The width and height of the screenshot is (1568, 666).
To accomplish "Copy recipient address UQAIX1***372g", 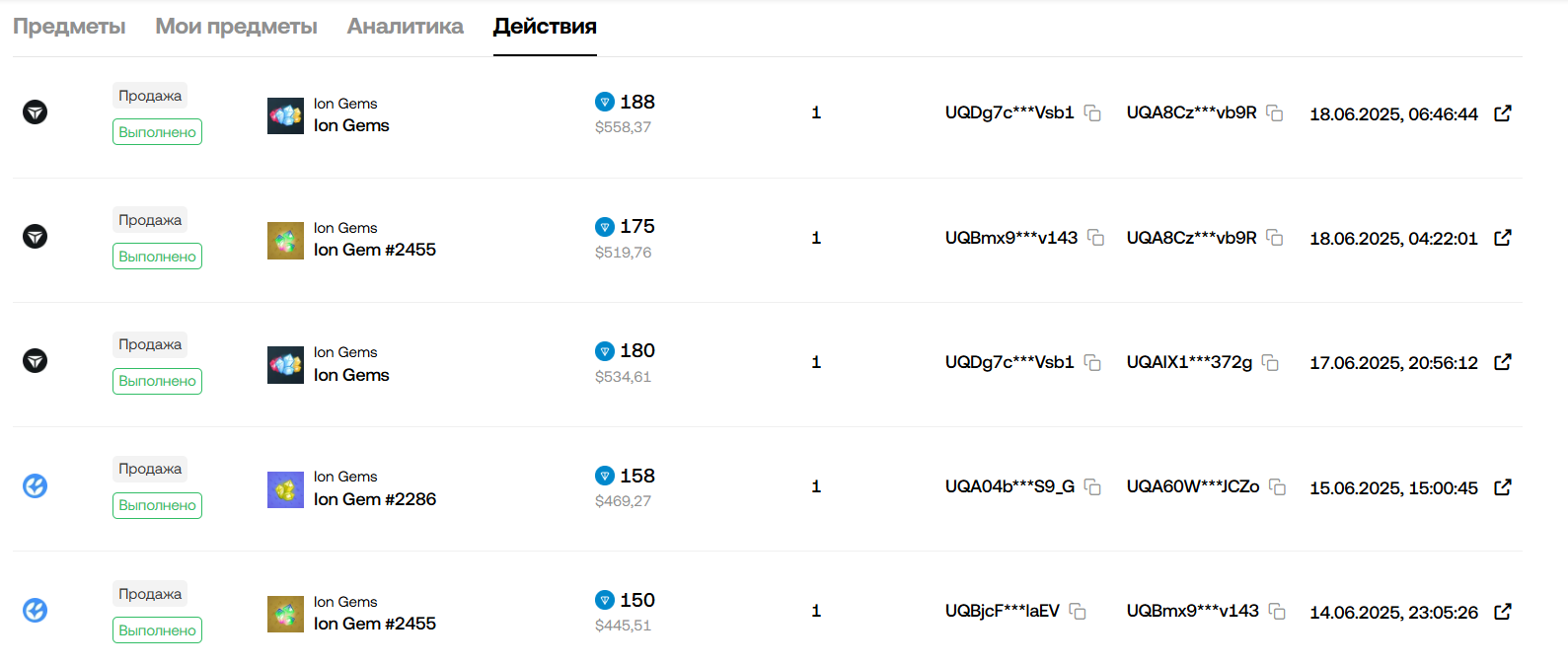I will [1271, 363].
